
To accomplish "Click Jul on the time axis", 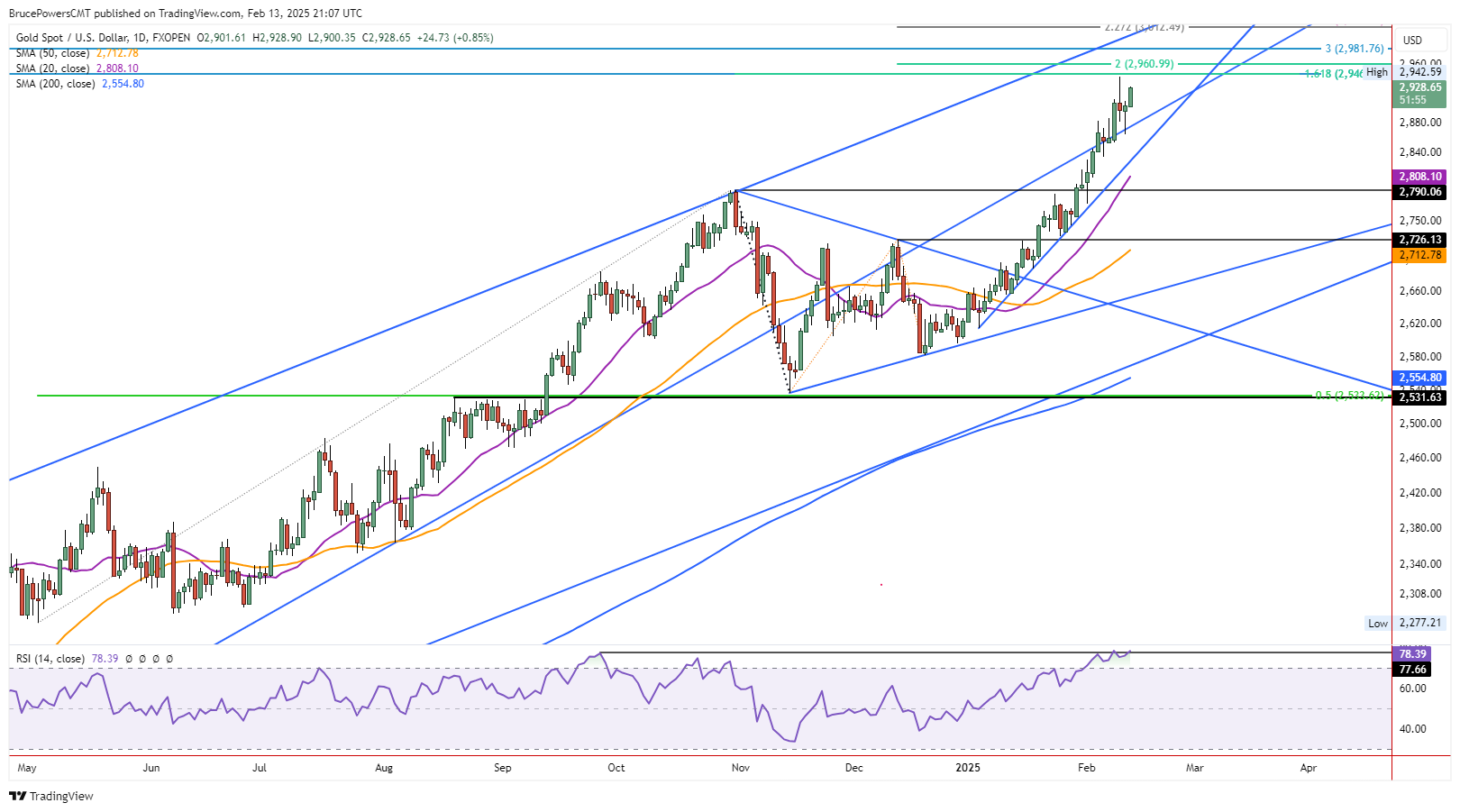I will [x=260, y=768].
